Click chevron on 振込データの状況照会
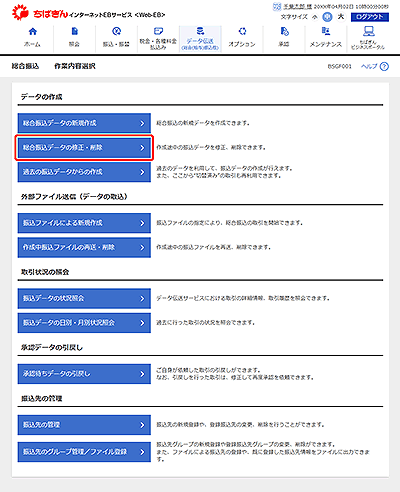 coord(142,298)
